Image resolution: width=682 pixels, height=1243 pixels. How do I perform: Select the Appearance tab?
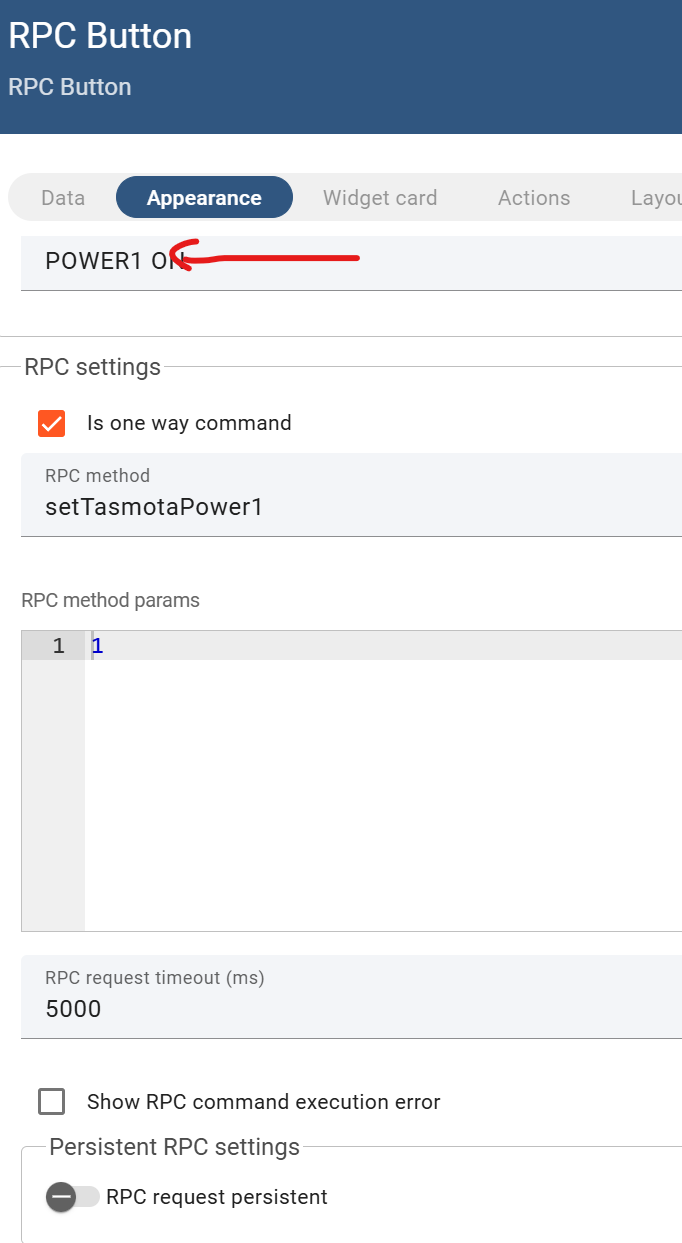[204, 198]
